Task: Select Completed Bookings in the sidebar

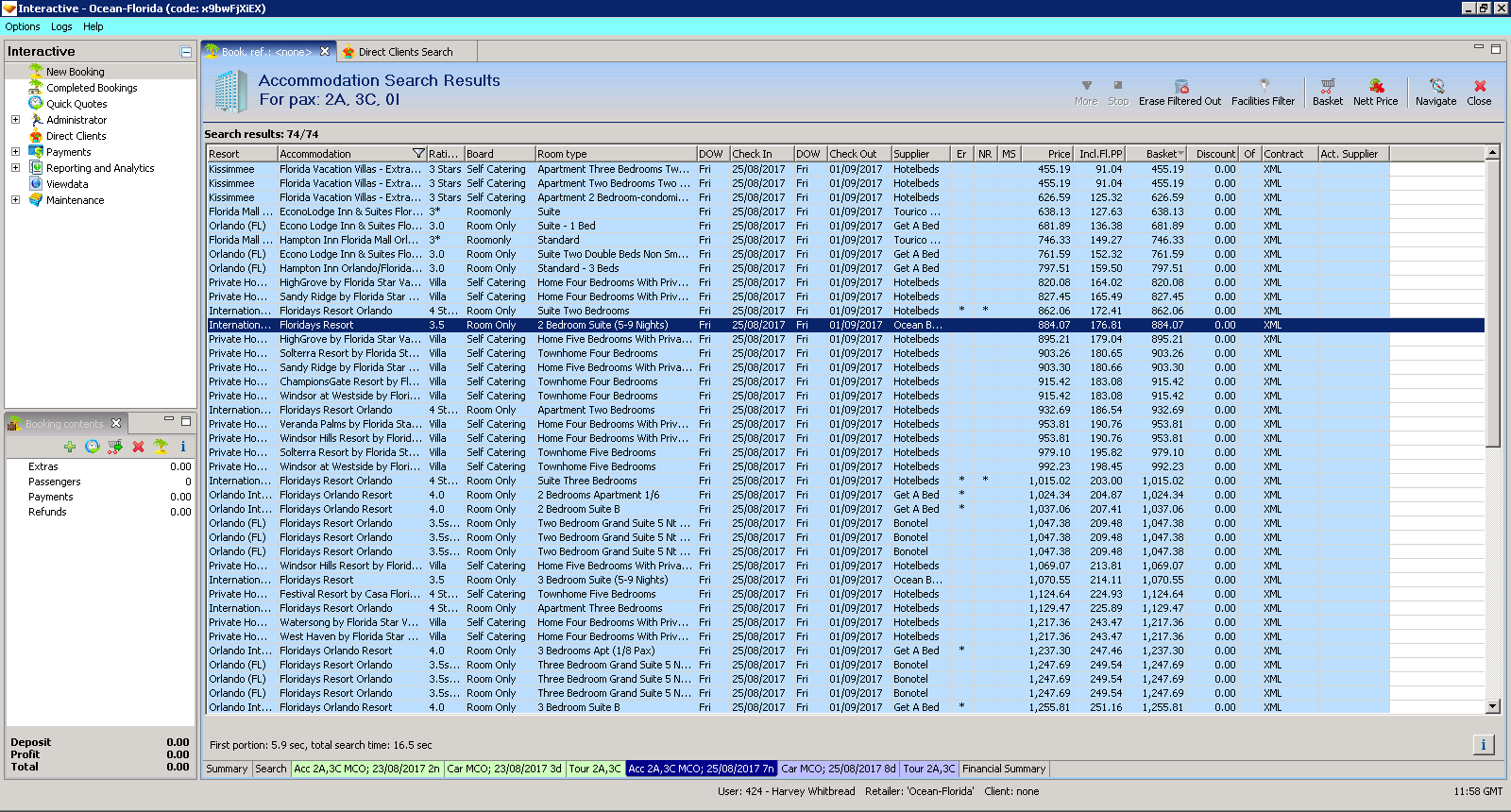Action: 92,88
